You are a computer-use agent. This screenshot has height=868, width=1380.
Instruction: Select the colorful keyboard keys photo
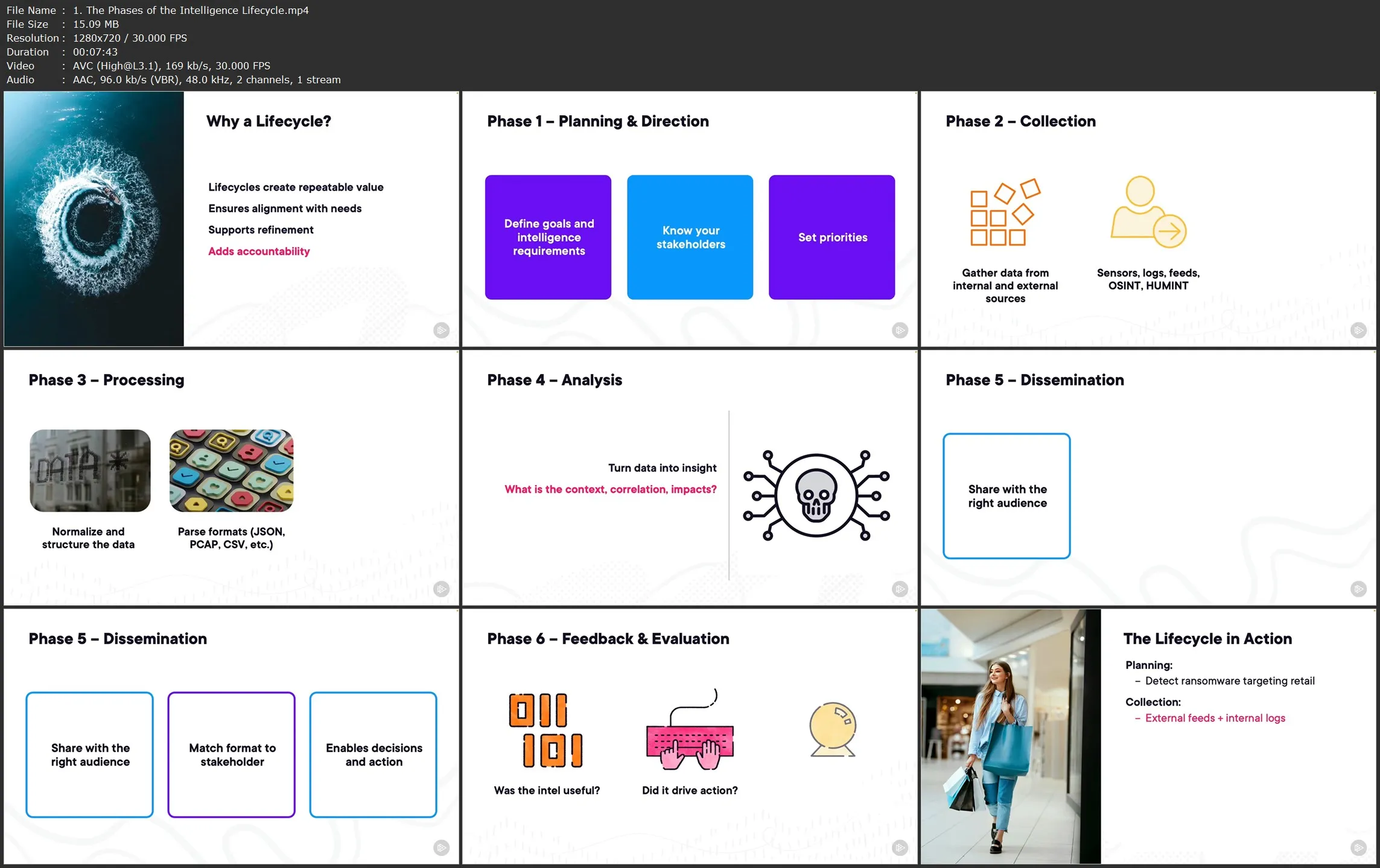point(232,470)
